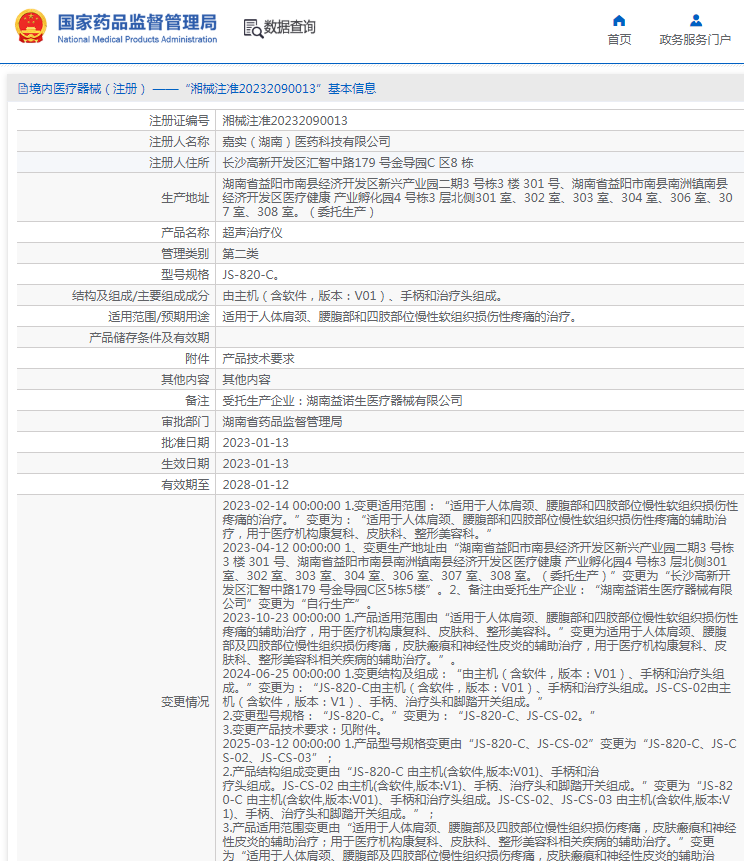This screenshot has height=861, width=744.
Task: Click the 注册人名称 label
Action: [x=179, y=142]
